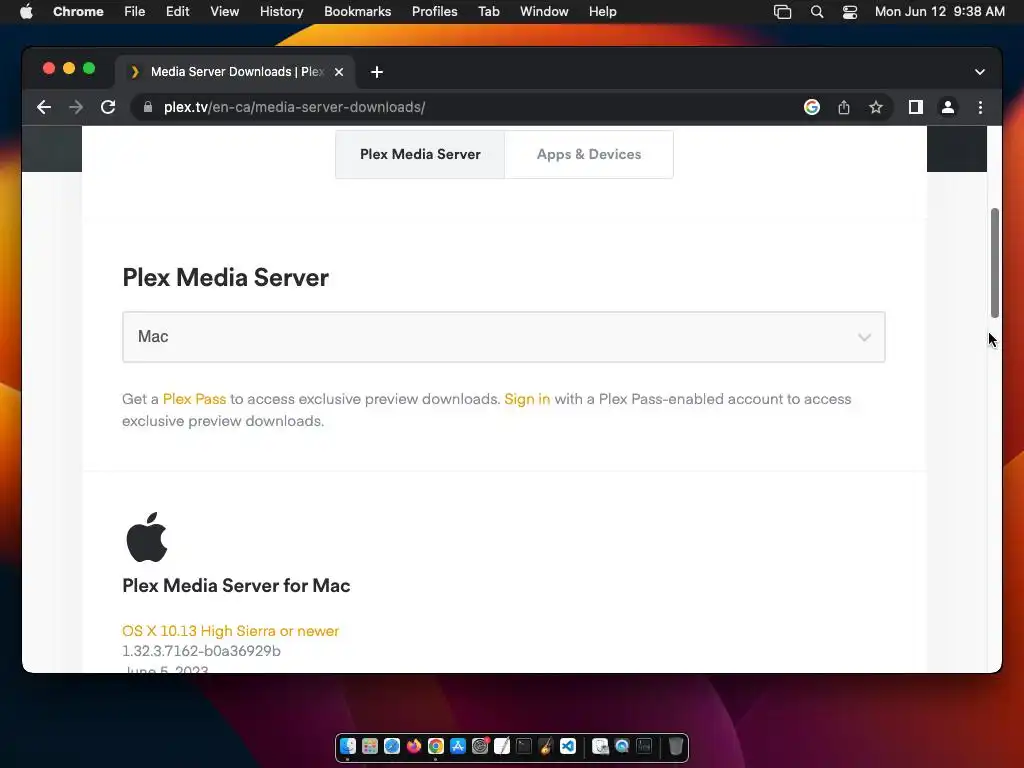Open the Trash in the Dock
The image size is (1024, 768).
676,746
